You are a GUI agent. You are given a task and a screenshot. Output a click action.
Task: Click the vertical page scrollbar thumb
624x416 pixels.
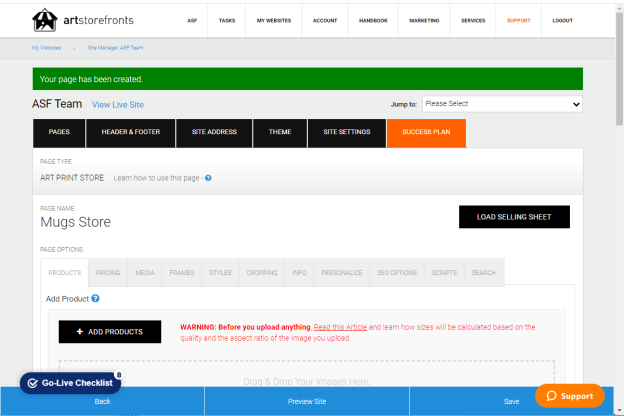coord(619,68)
